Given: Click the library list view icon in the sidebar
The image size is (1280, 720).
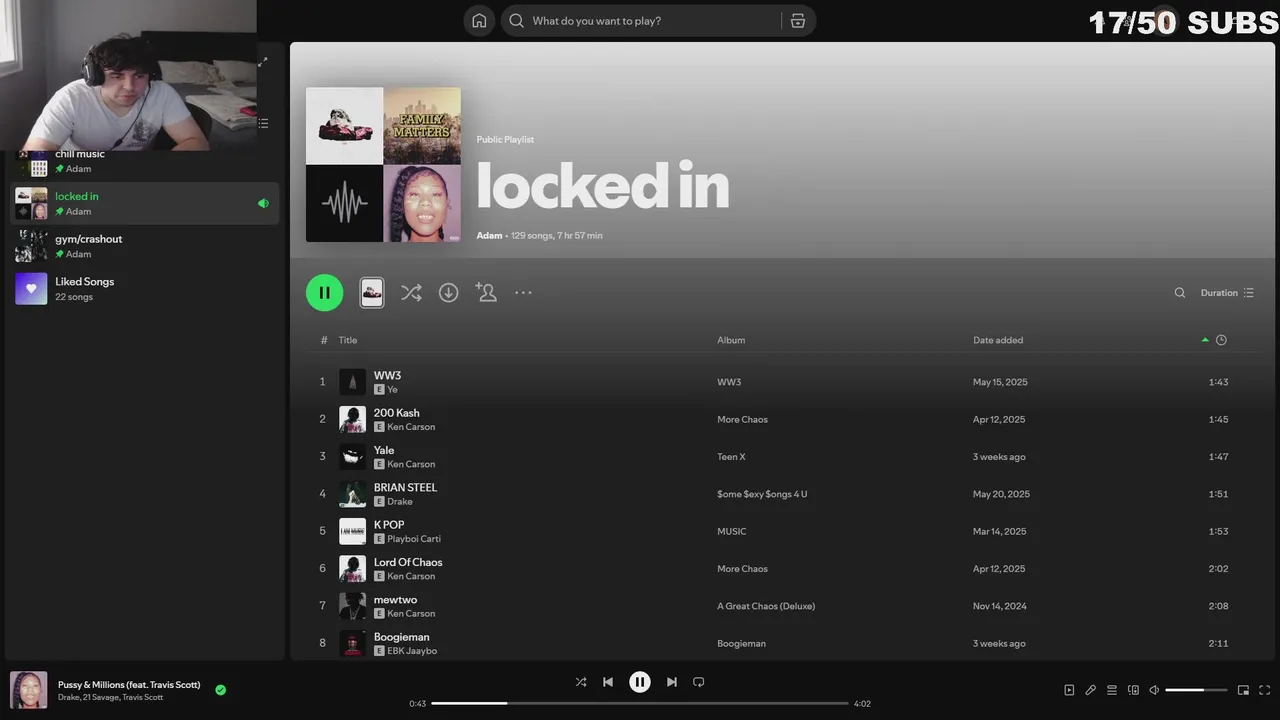Looking at the screenshot, I should coord(263,123).
